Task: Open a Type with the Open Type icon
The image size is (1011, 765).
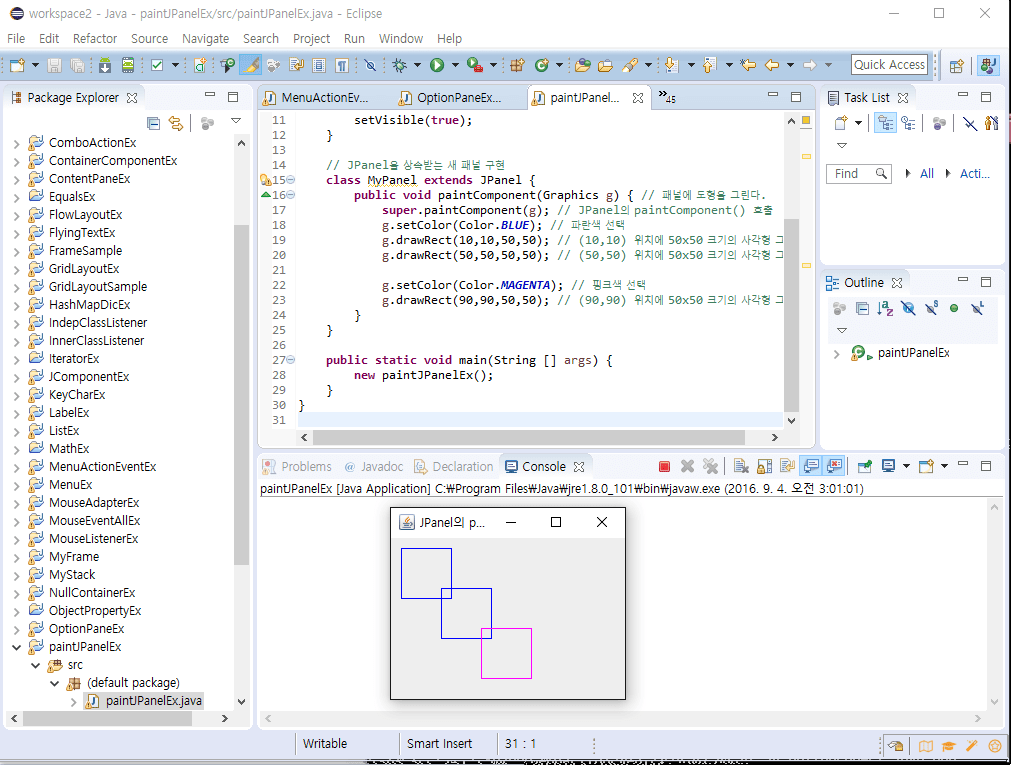Action: coord(583,64)
